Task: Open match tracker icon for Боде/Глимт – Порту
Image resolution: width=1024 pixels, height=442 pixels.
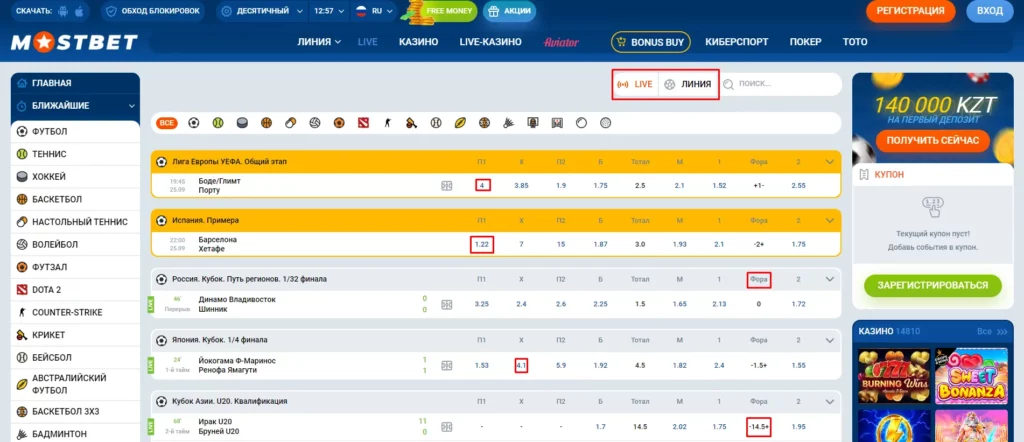Action: [447, 185]
